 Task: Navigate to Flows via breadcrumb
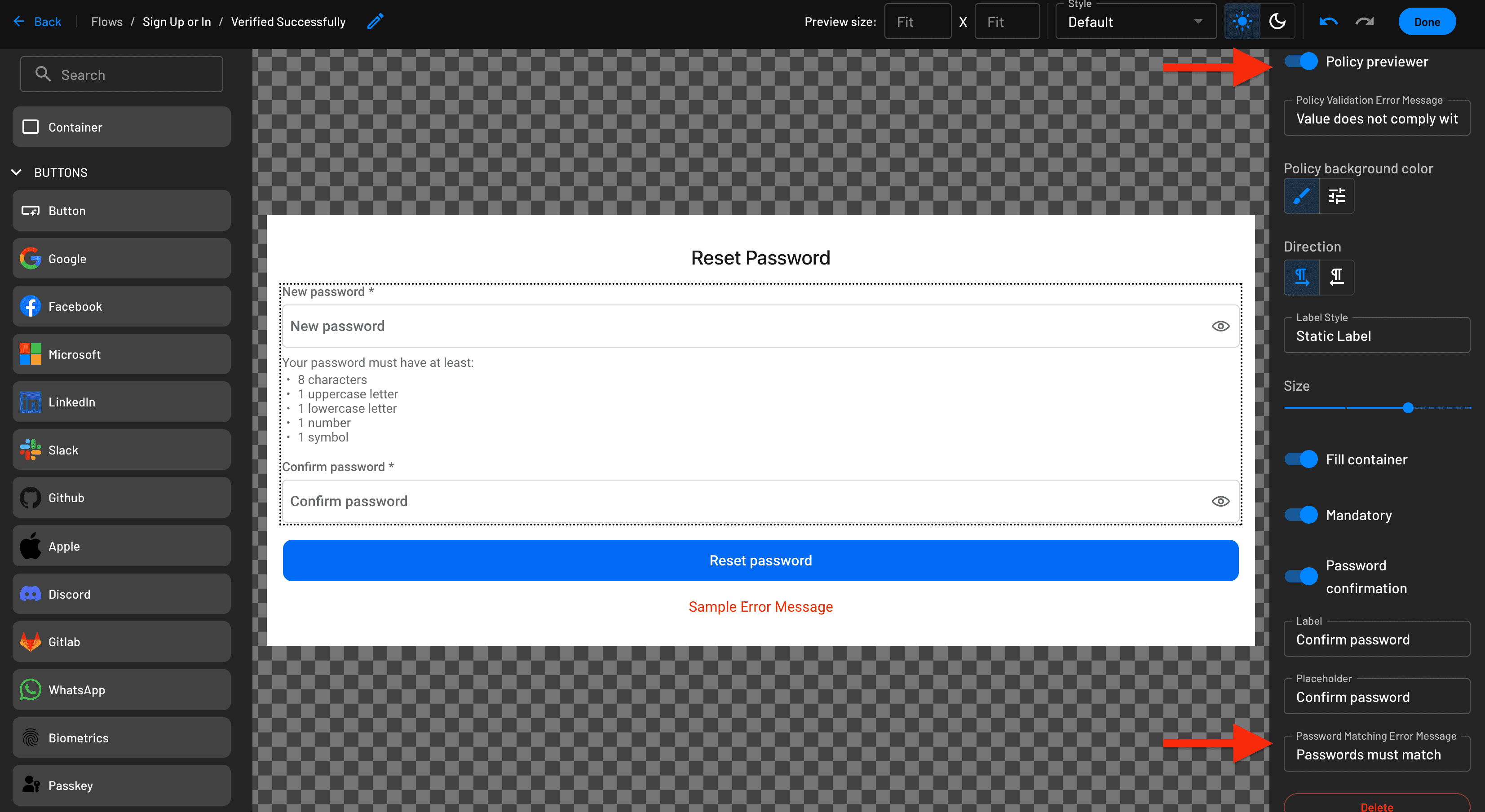tap(106, 21)
